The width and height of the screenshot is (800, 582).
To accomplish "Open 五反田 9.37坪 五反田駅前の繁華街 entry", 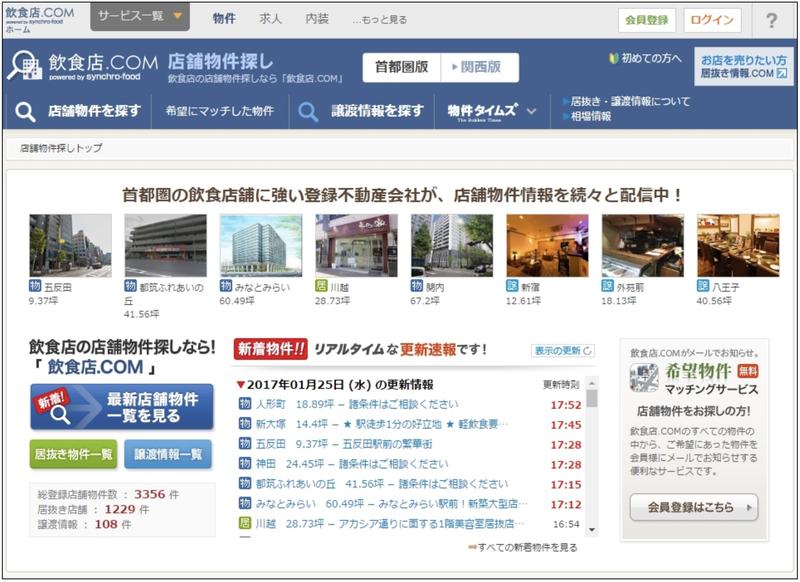I will coord(343,444).
